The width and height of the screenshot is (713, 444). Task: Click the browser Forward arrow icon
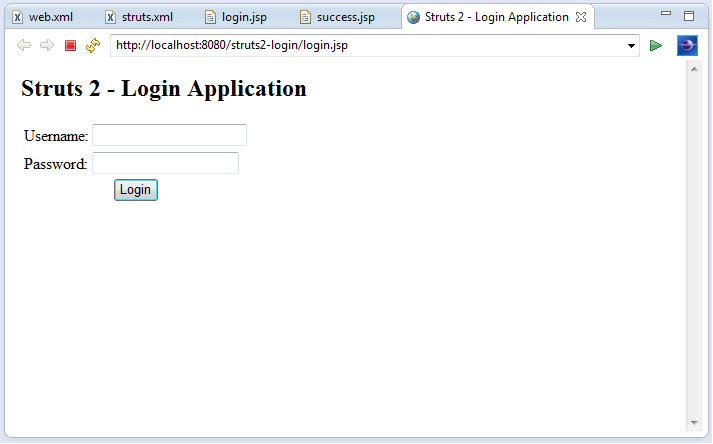tap(46, 46)
